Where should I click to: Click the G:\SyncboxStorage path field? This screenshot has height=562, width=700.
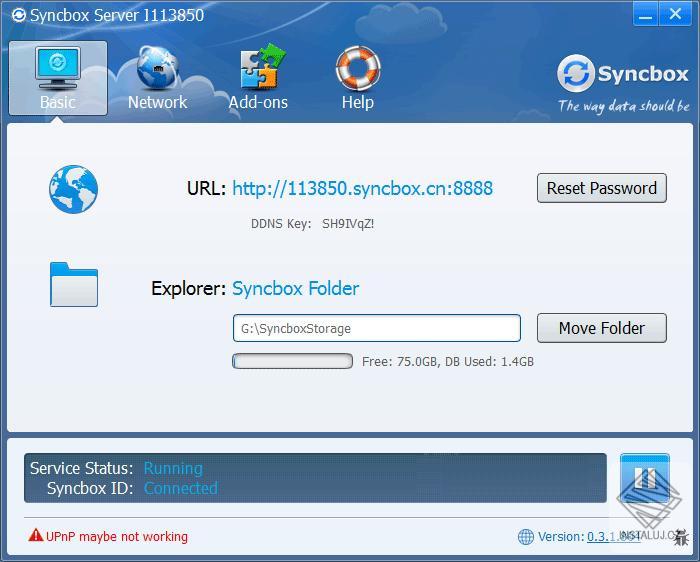[377, 329]
